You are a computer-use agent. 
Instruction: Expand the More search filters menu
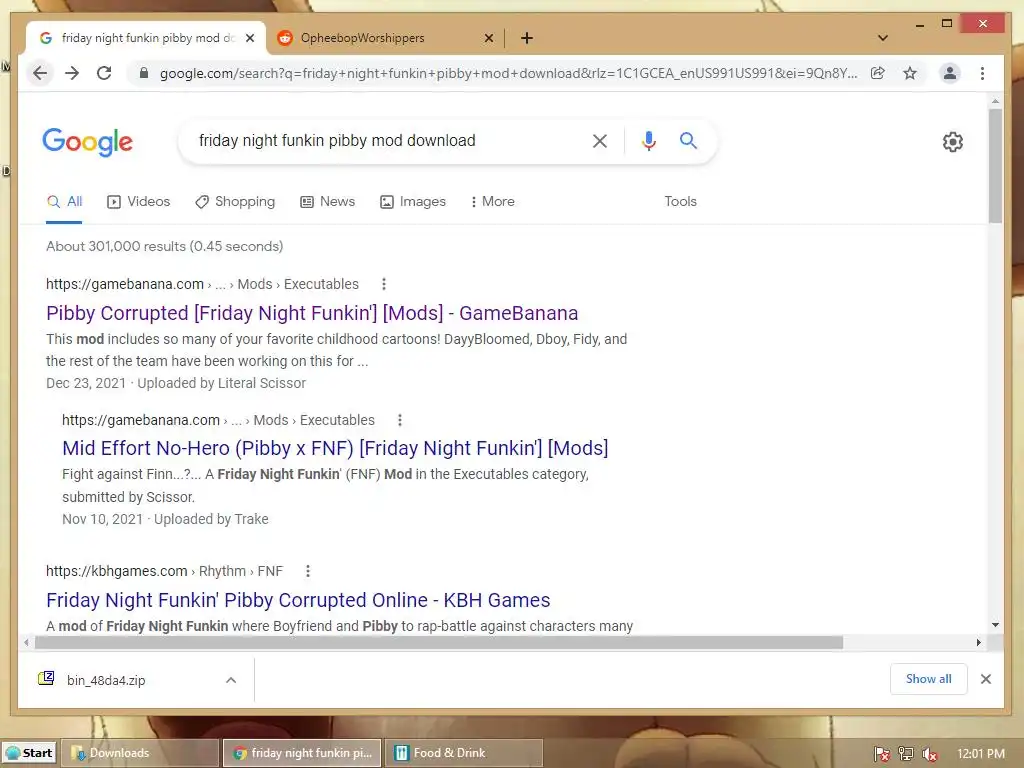[492, 202]
